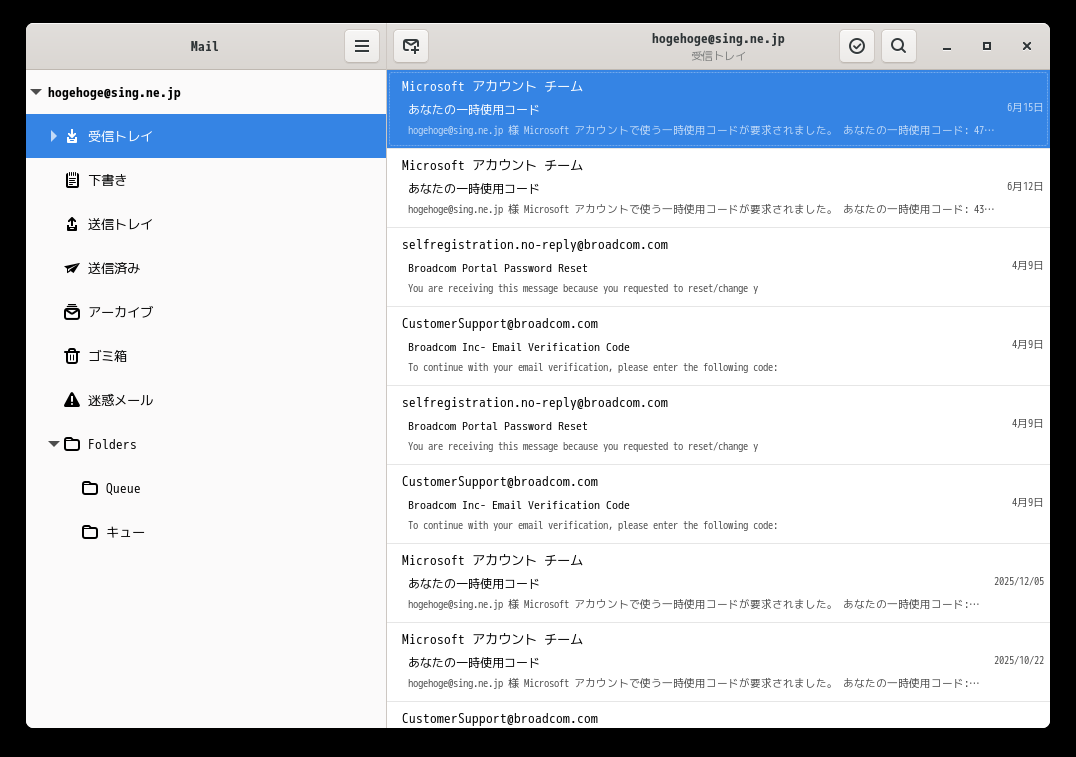Click the paper plane icon beside 送信済み
1076x757 pixels.
(72, 268)
